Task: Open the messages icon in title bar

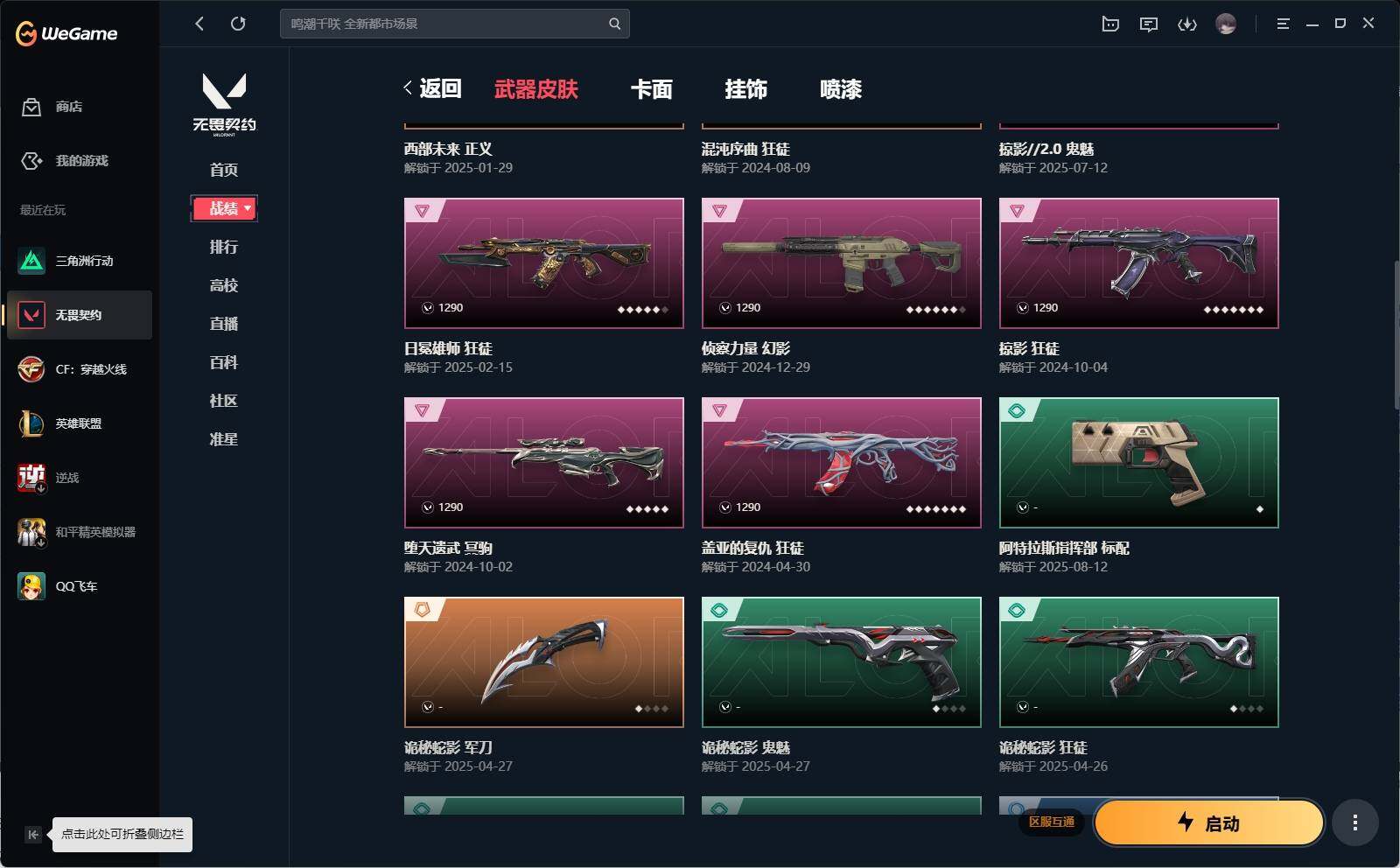Action: pyautogui.click(x=1149, y=24)
